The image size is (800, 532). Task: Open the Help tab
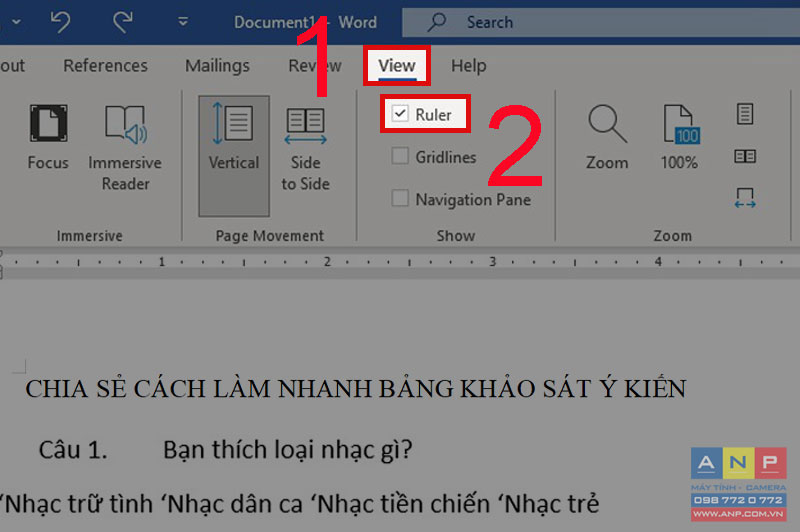[x=468, y=65]
